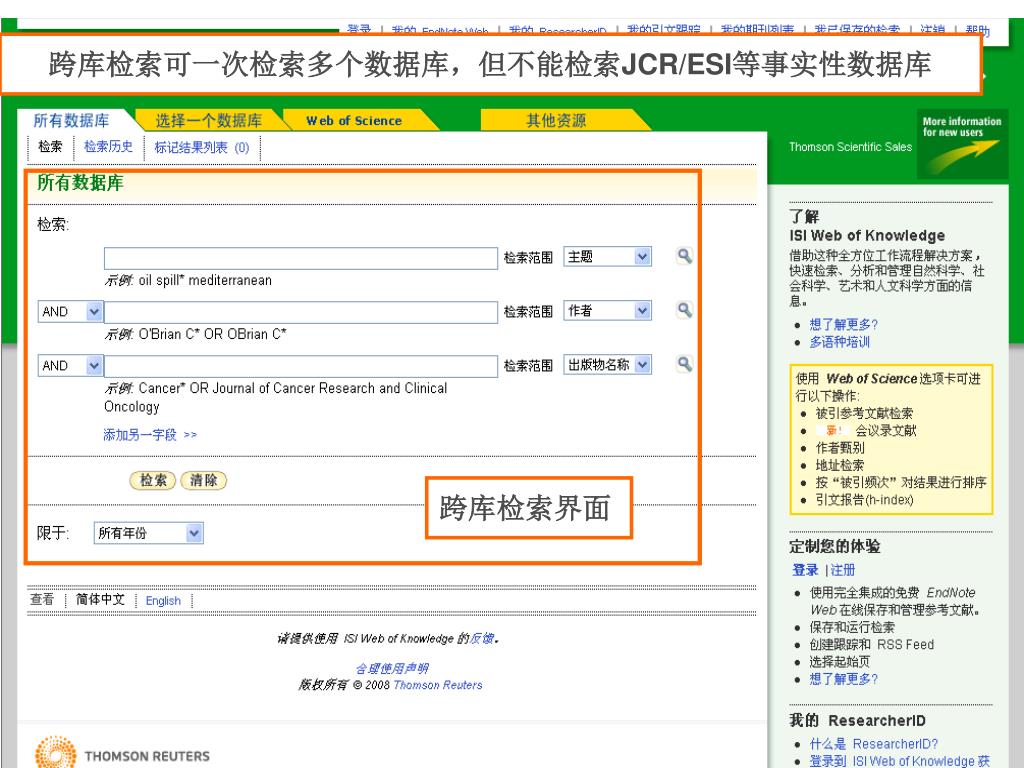Click the 注册 link under 定制您的体验
Screen dimensions: 1024x768
[842, 570]
